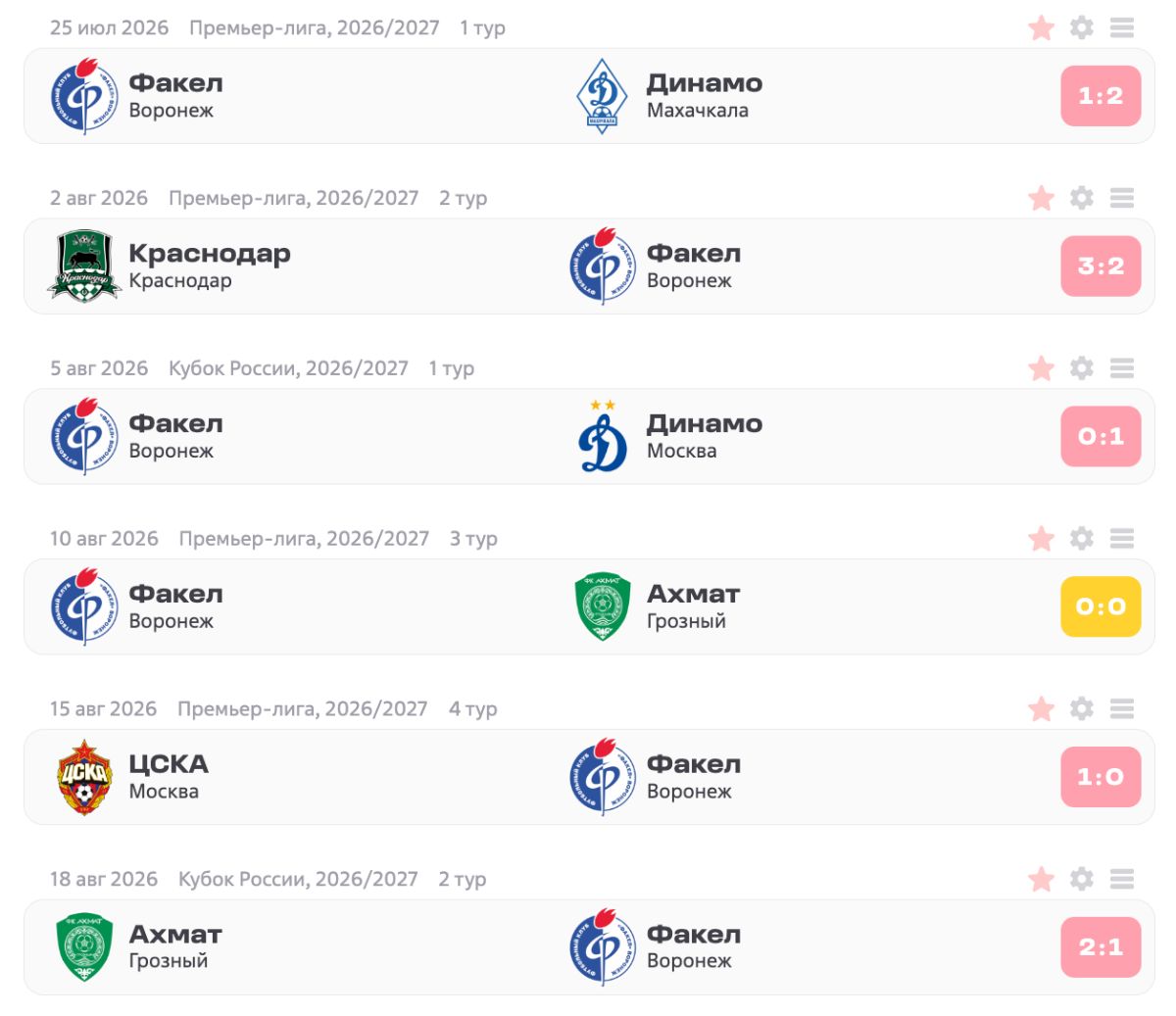Toggle favorite star for 5 авг cup match
This screenshot has width=1176, height=1016.
point(1041,368)
